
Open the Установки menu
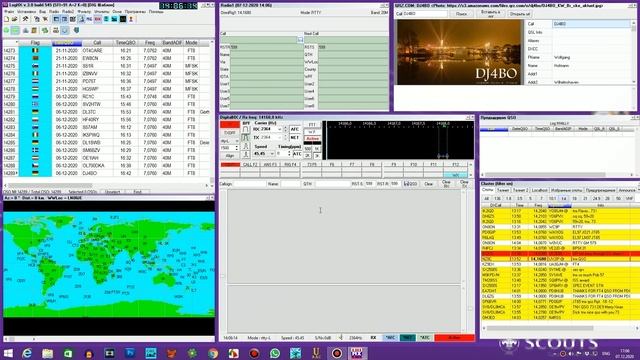tap(27, 12)
